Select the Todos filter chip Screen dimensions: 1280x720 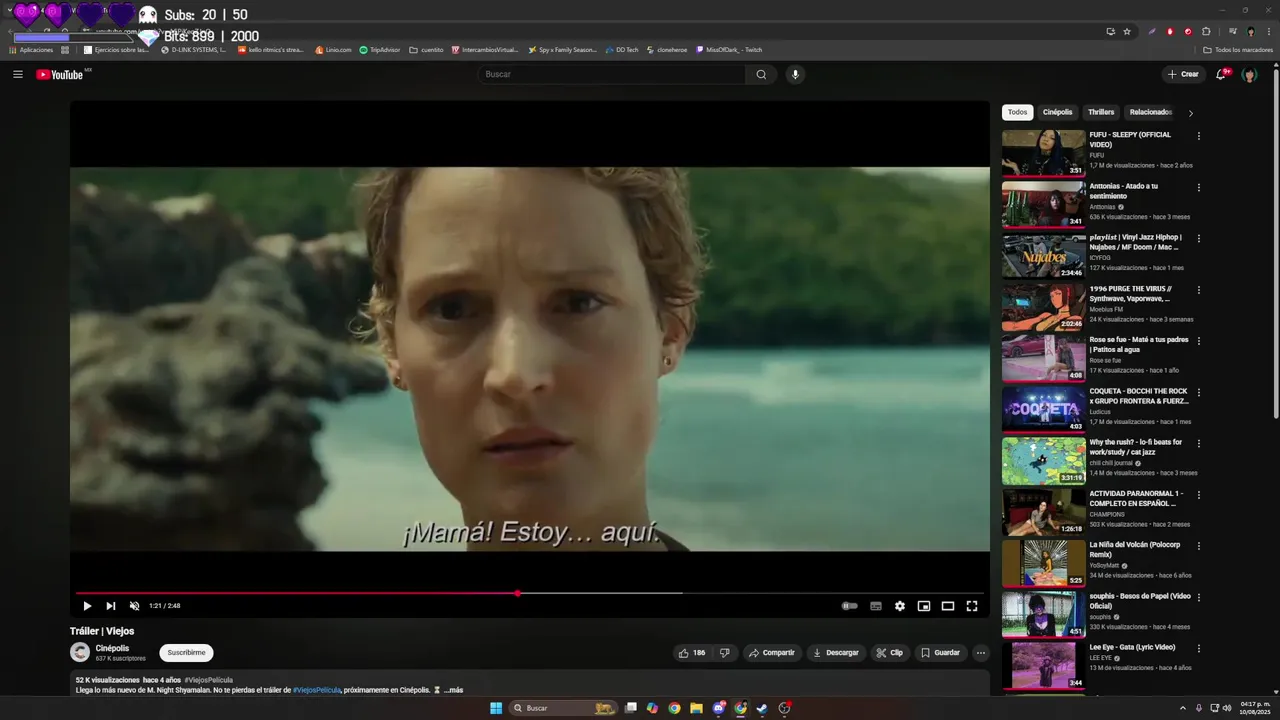1017,112
